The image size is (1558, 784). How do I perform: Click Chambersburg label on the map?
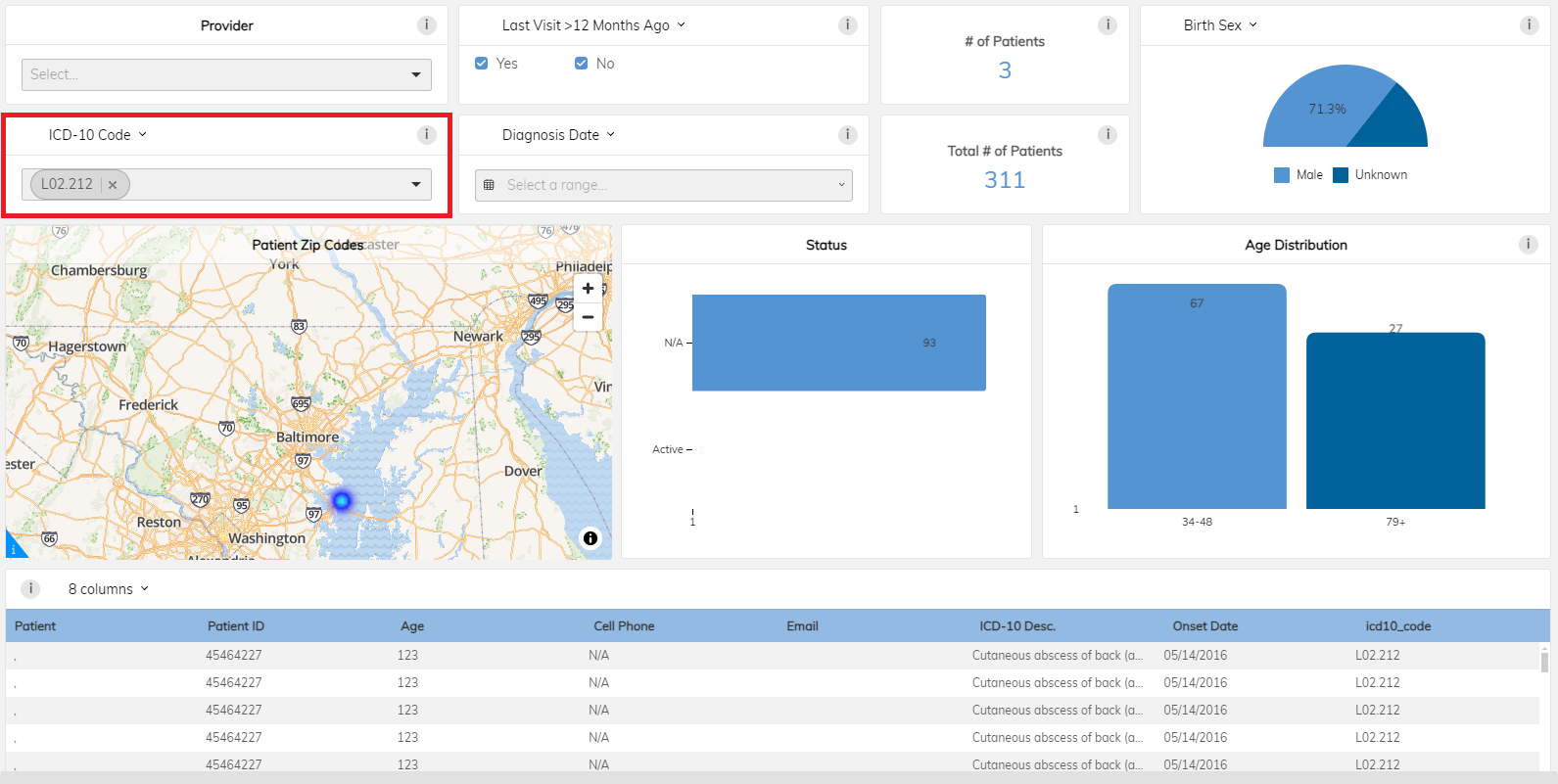99,270
